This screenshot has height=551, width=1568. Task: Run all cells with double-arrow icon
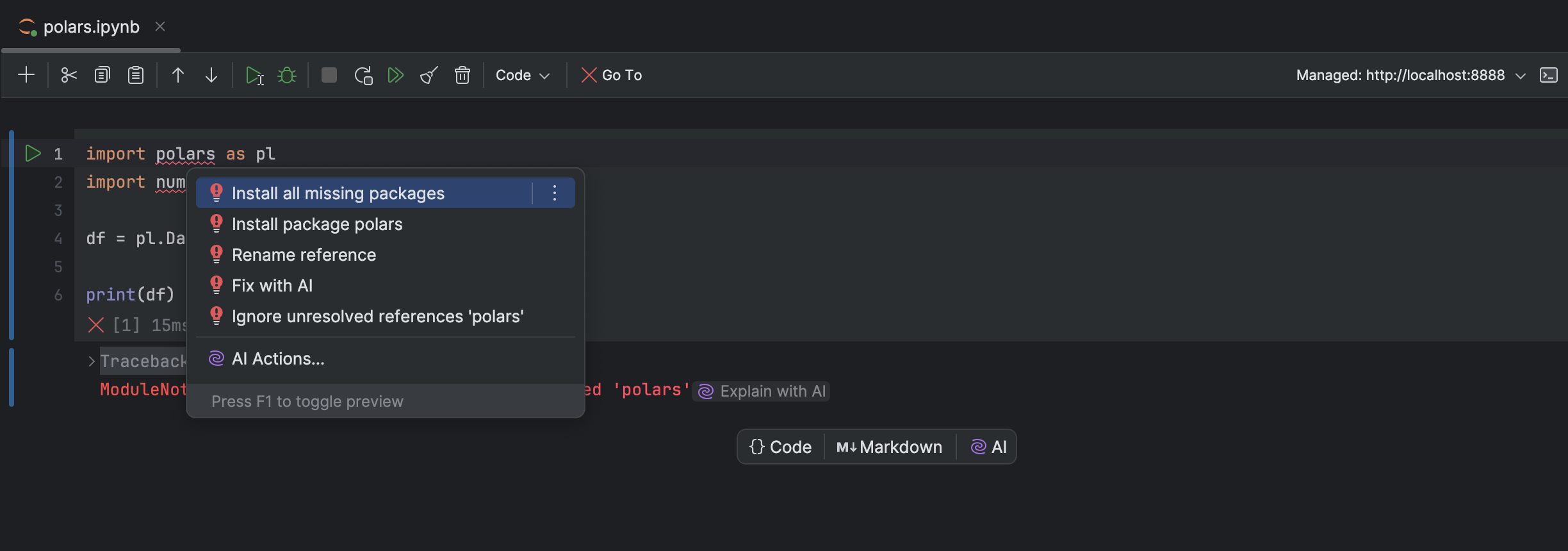tap(396, 75)
